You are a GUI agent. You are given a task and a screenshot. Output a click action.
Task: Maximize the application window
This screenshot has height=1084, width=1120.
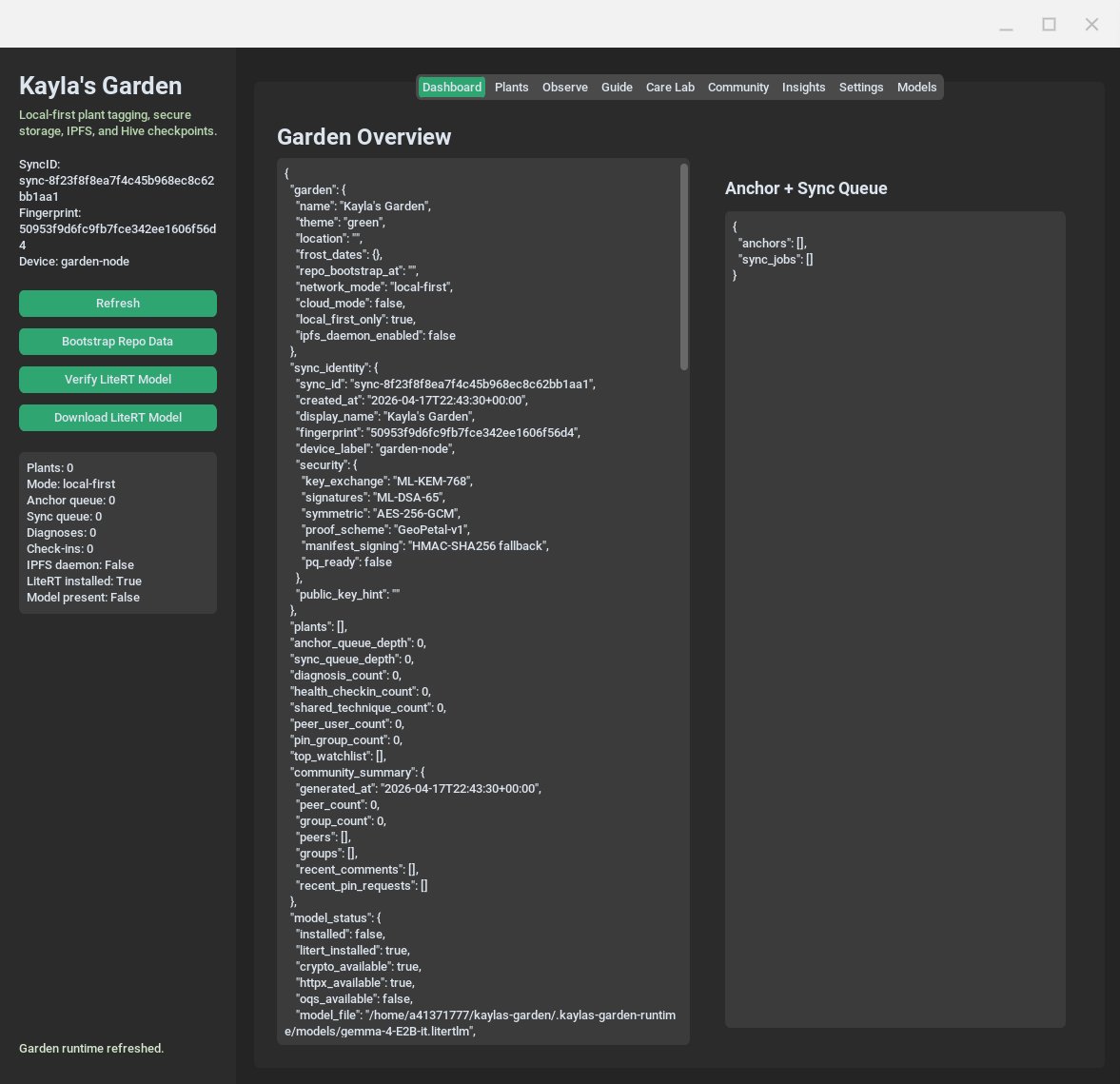click(1049, 25)
